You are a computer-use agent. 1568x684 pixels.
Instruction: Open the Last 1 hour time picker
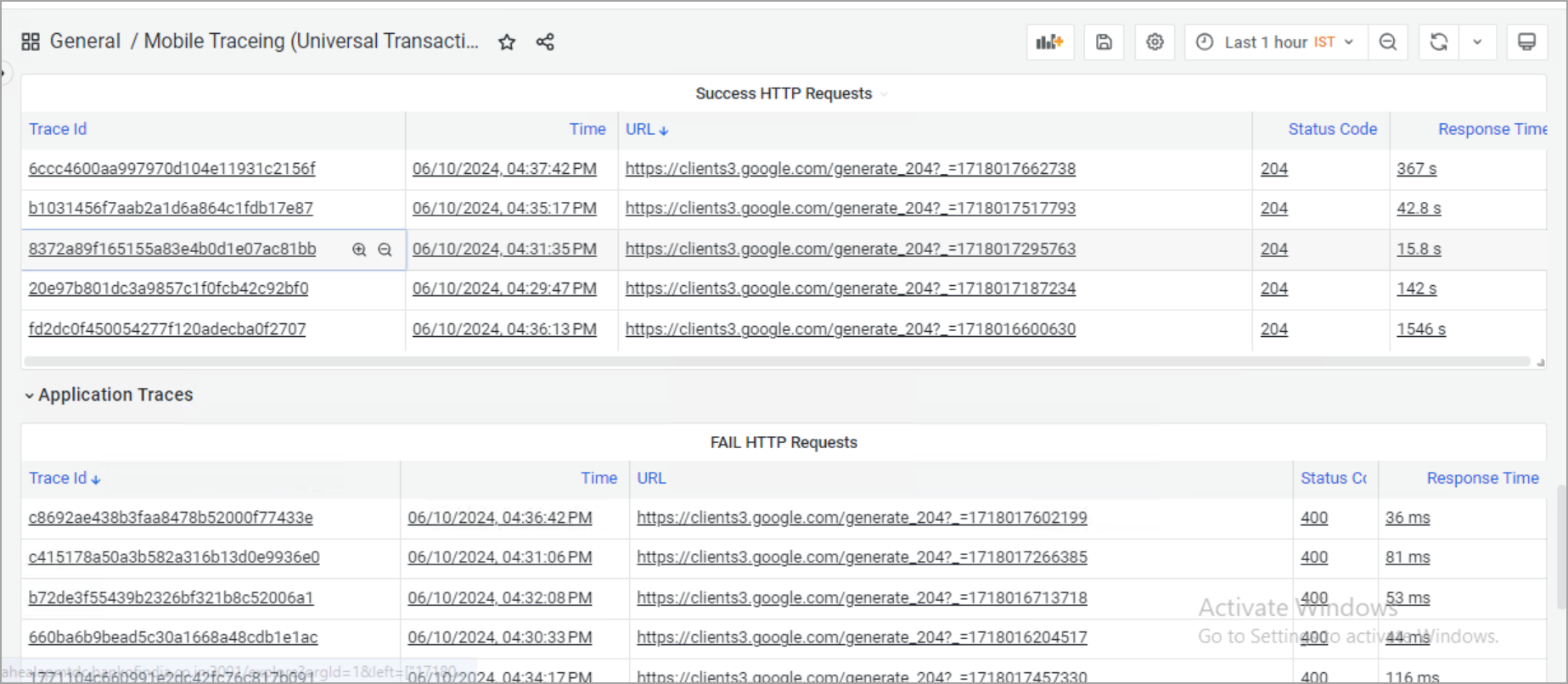click(x=1275, y=42)
